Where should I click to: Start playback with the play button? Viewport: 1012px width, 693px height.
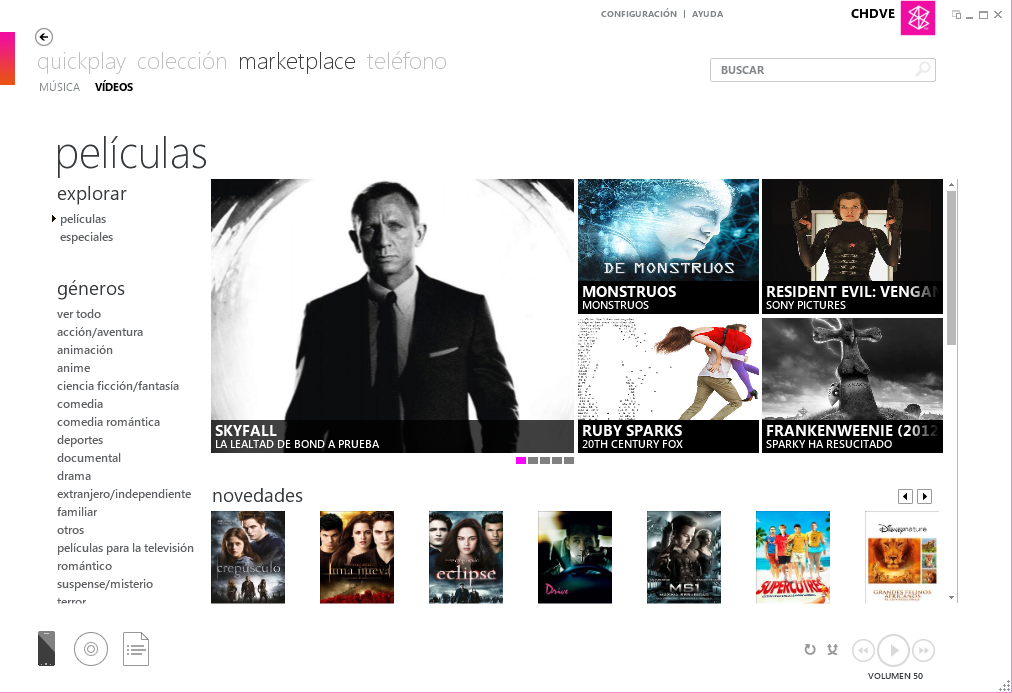pos(894,650)
